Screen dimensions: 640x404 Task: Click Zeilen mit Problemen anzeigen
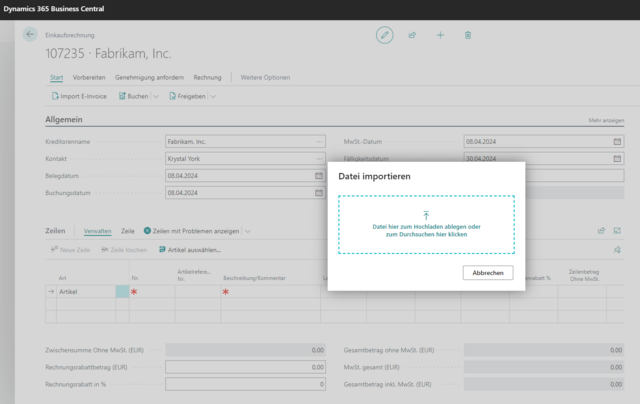(x=191, y=231)
